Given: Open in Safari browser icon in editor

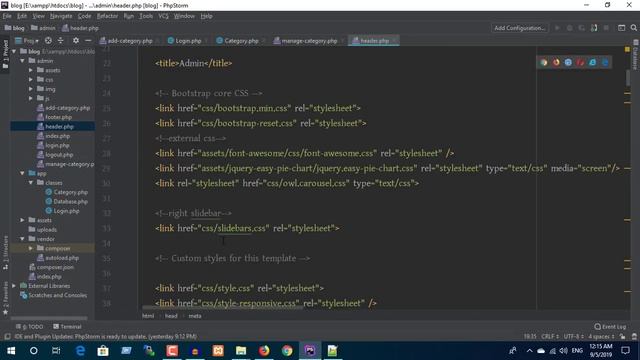Looking at the screenshot, I should (x=568, y=62).
